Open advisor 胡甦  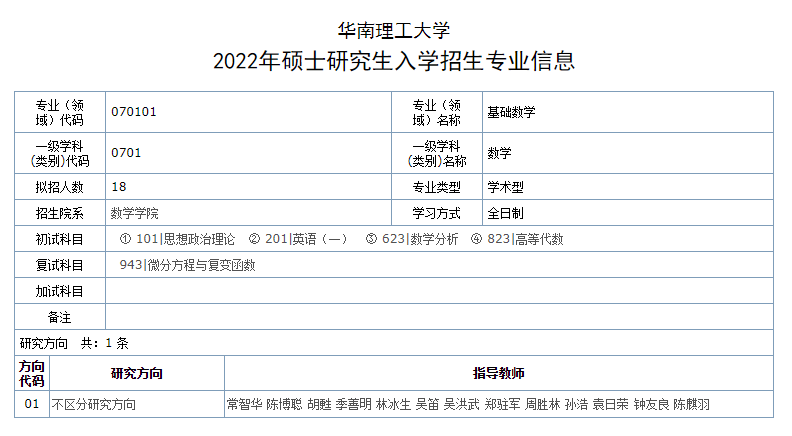[x=319, y=404]
